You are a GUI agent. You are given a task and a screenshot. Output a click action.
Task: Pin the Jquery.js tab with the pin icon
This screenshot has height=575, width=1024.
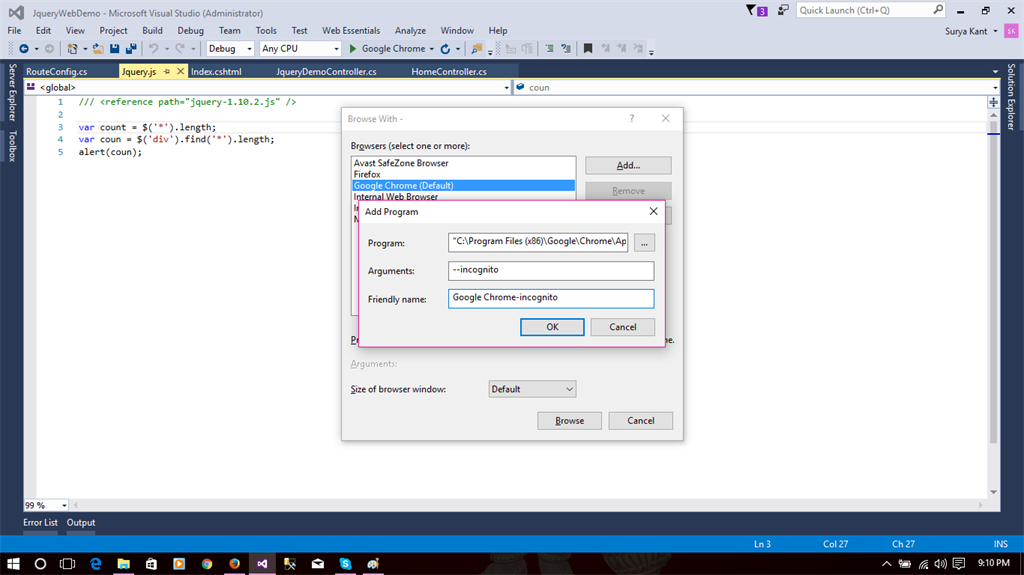(167, 71)
